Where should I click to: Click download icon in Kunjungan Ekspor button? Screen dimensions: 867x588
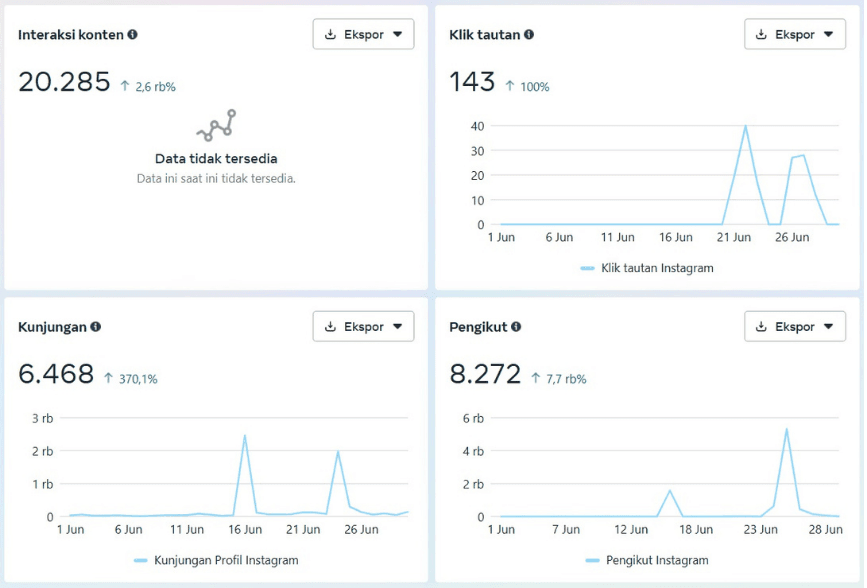pos(330,326)
